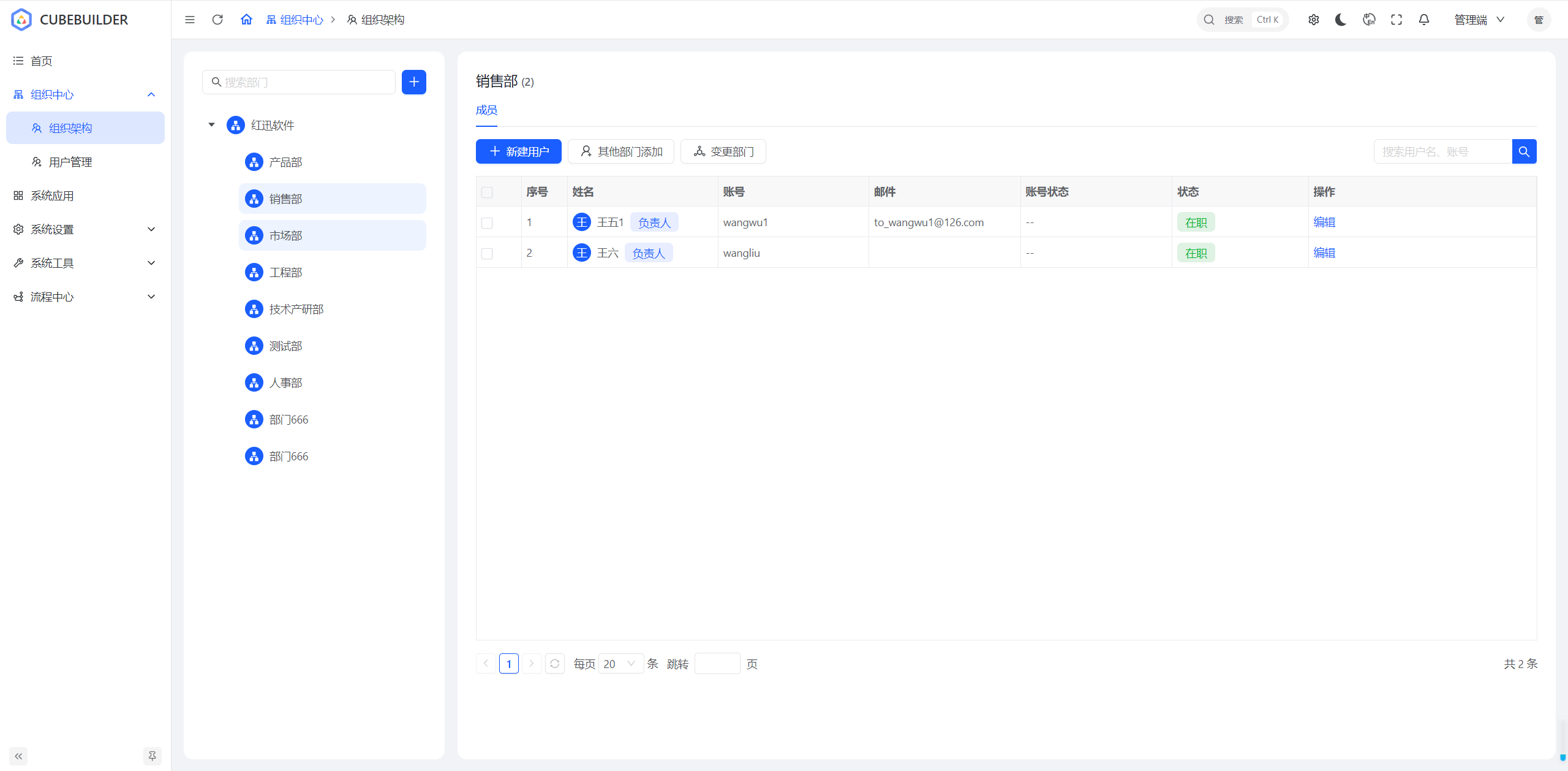The height and width of the screenshot is (771, 1568).
Task: Check the select-all checkbox in the table header
Action: 487,192
